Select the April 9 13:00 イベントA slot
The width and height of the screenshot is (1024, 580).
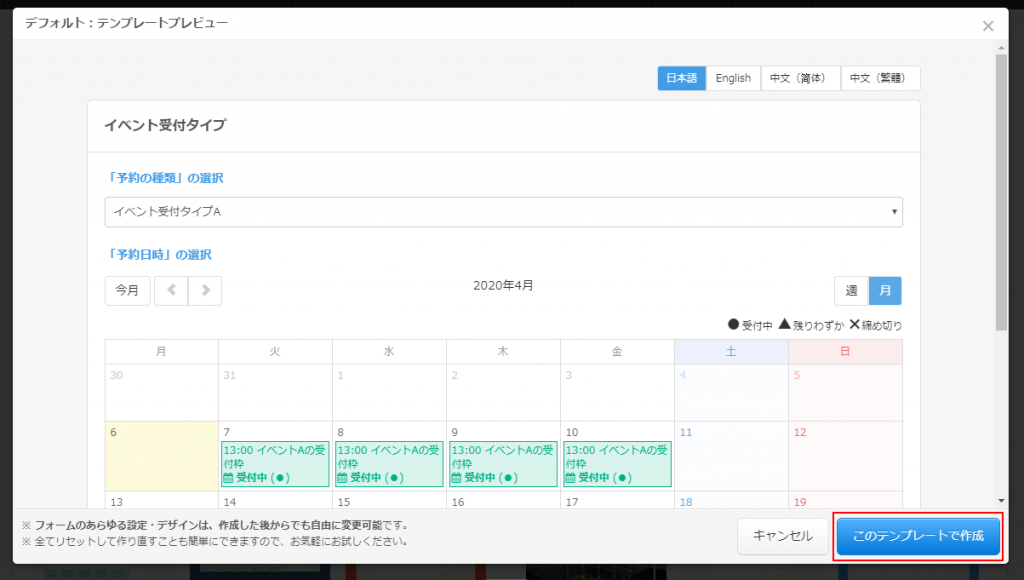(x=503, y=464)
